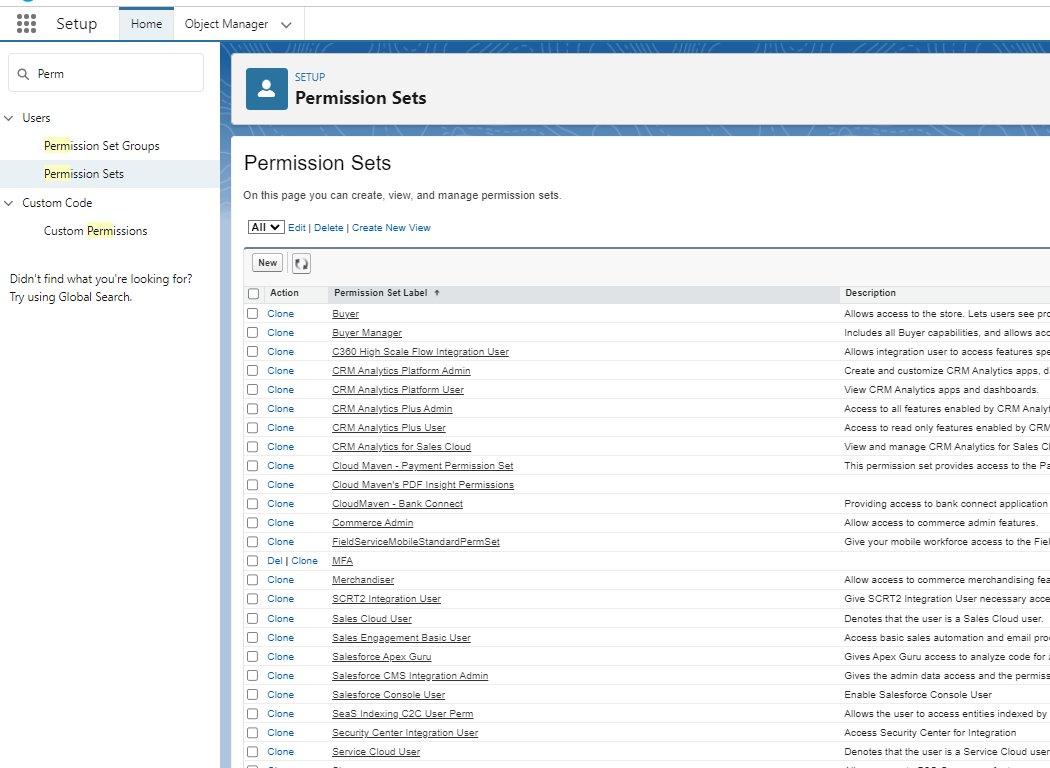Open CRM Analytics Plus Admin link
This screenshot has width=1050, height=768.
[x=392, y=408]
